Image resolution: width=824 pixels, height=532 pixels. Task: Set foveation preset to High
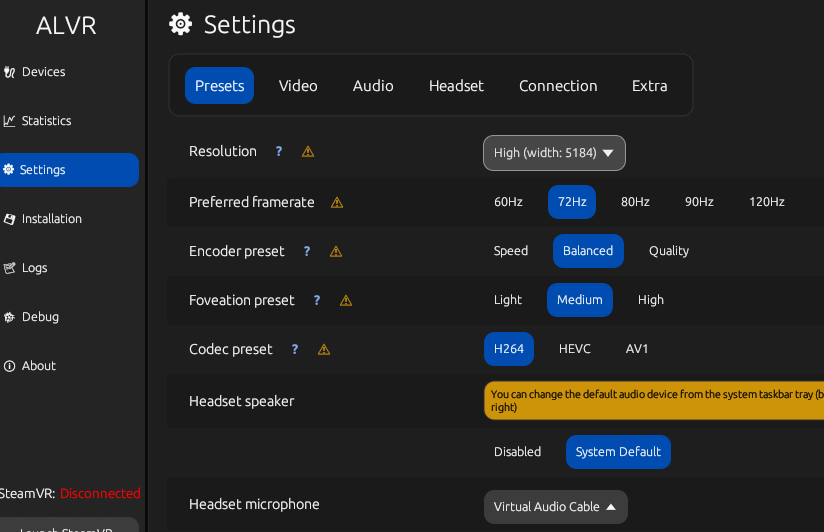pyautogui.click(x=650, y=300)
